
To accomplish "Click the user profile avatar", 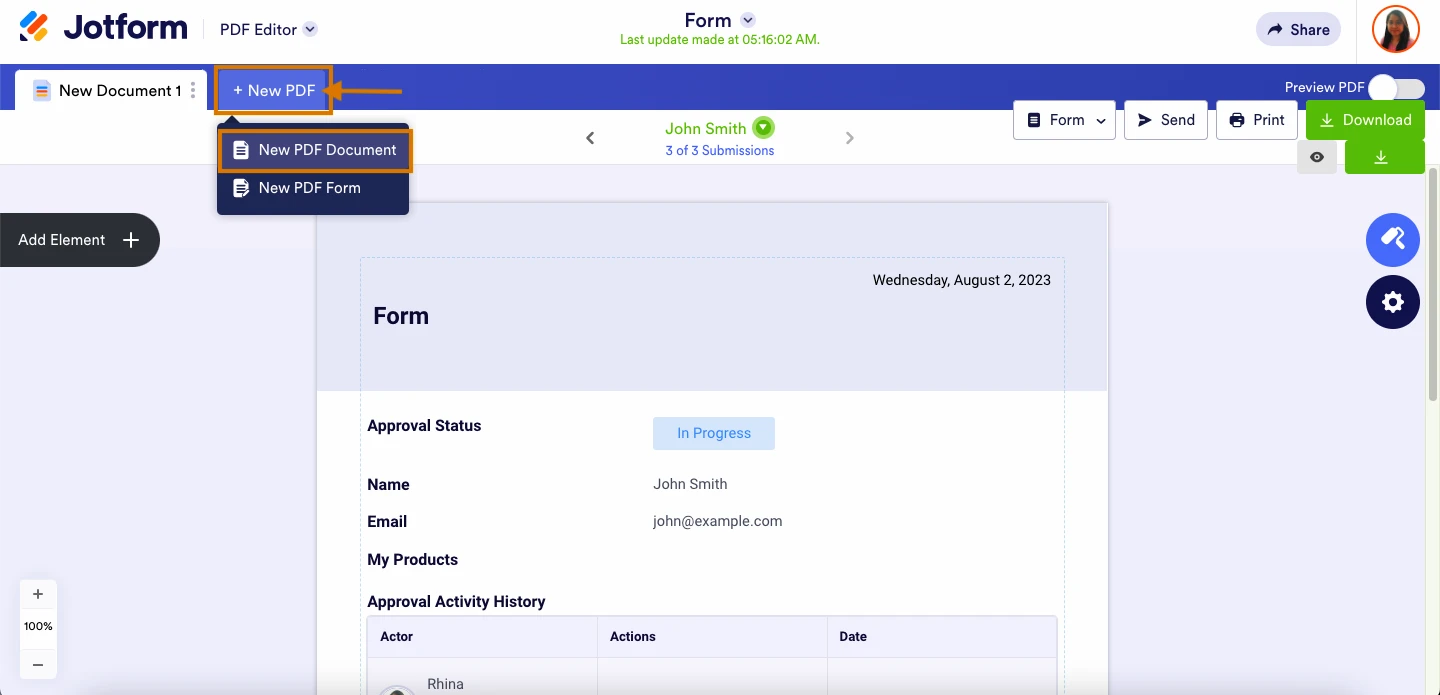I will coord(1395,30).
